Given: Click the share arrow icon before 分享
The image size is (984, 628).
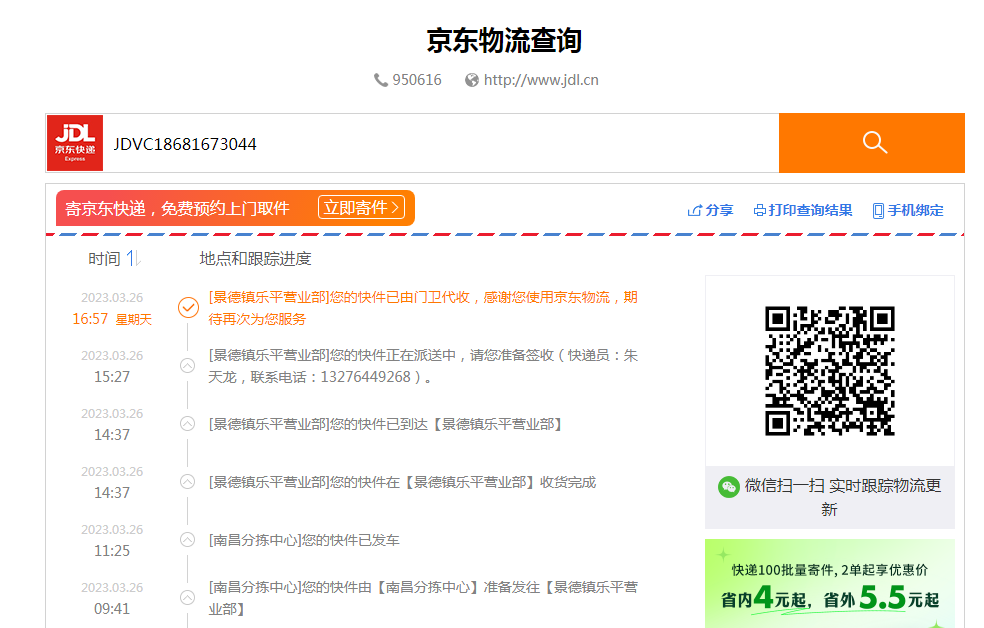Looking at the screenshot, I should [694, 211].
